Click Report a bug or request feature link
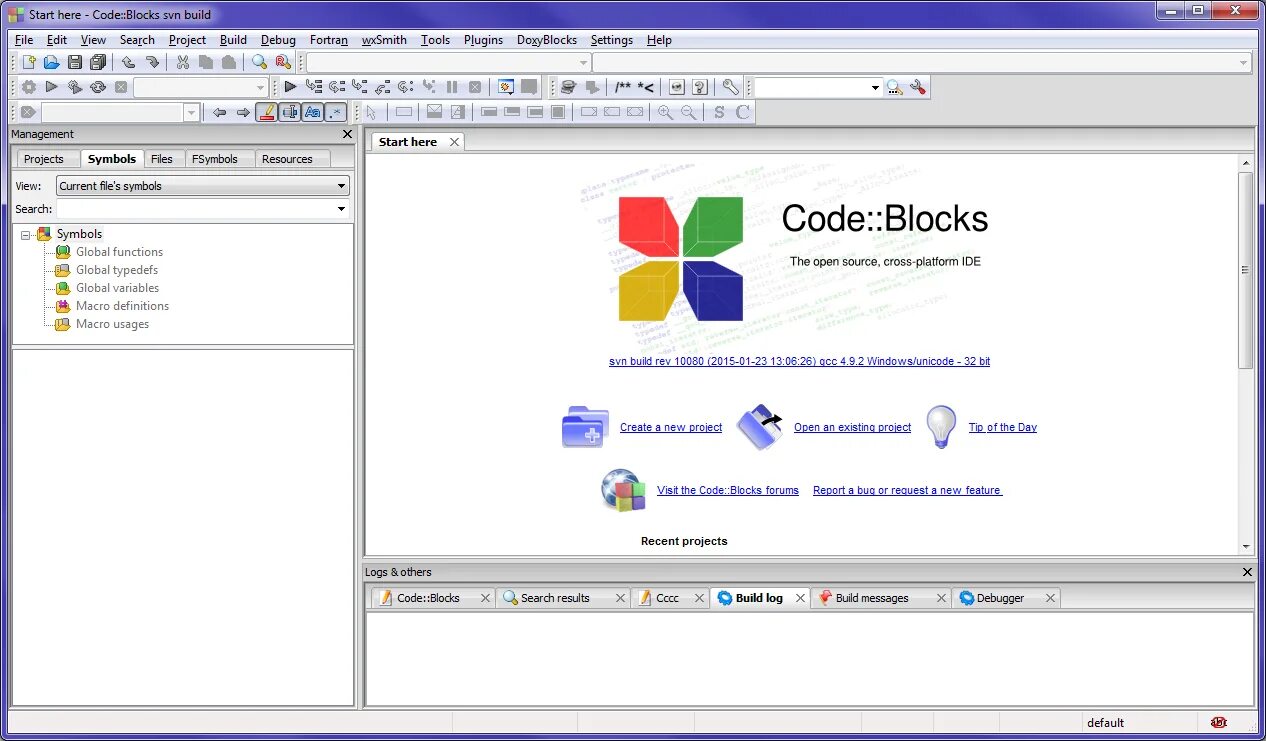 tap(907, 490)
